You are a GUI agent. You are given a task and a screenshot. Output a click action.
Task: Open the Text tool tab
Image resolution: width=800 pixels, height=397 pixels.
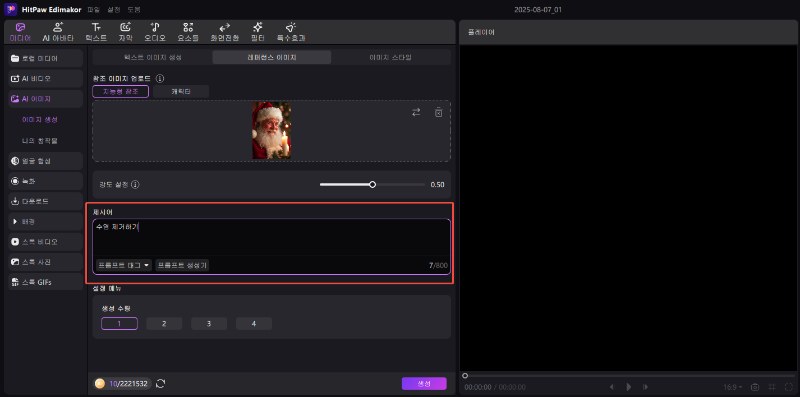coord(96,32)
